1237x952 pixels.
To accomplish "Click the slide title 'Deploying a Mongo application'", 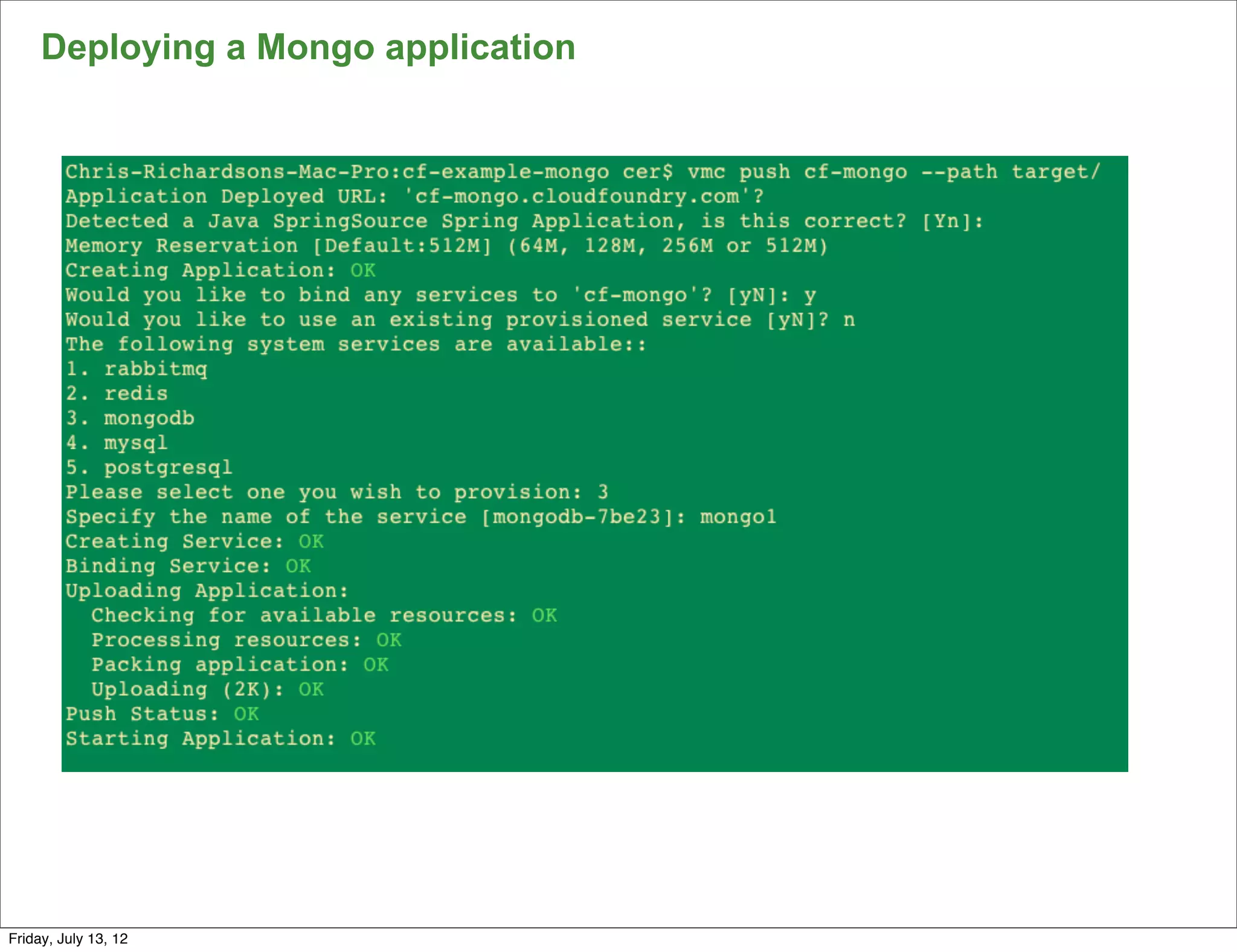I will pos(308,48).
